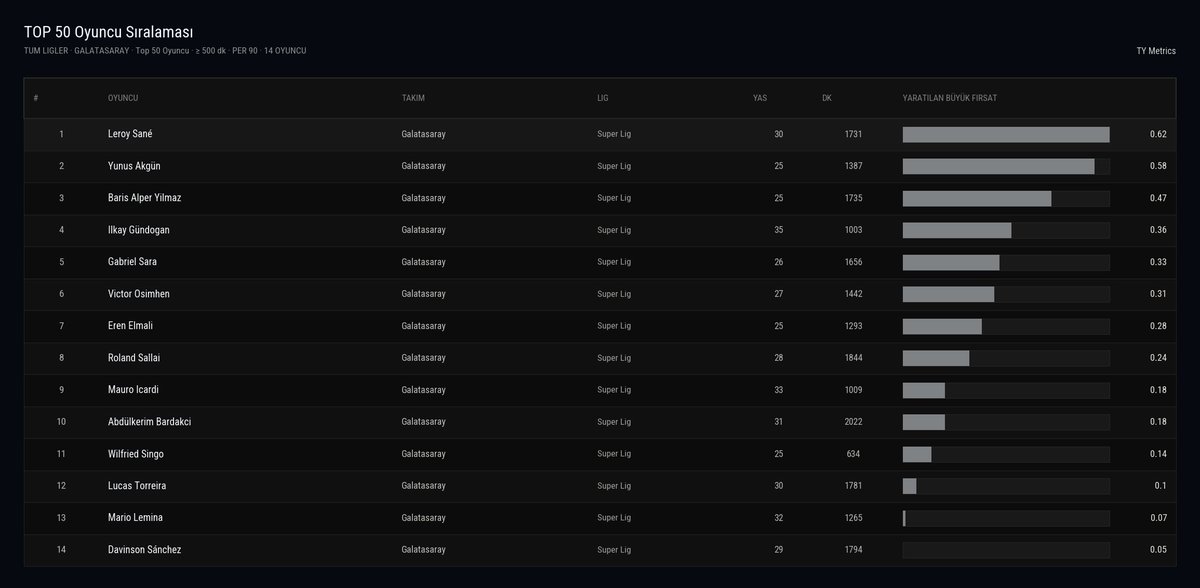The image size is (1200, 588).
Task: Select player name Baris Alper Yilmaz
Action: (145, 198)
